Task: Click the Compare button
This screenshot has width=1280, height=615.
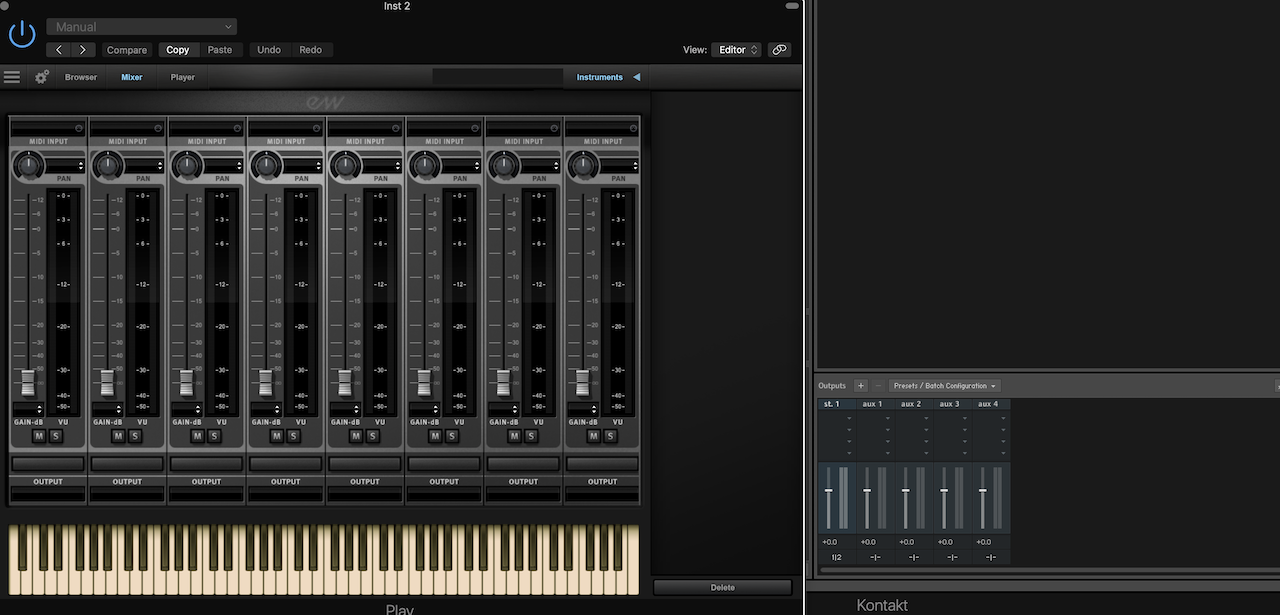Action: (x=127, y=50)
